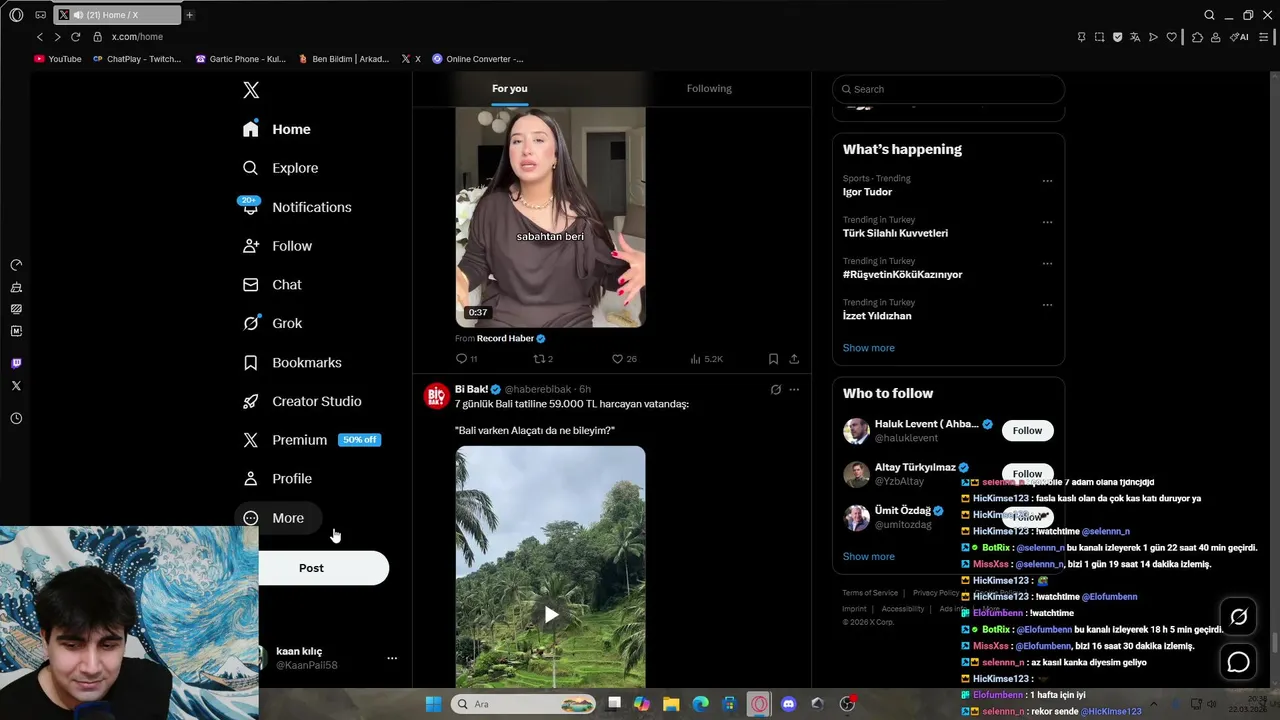Share the Record Haber video post
The height and width of the screenshot is (720, 1280).
(794, 359)
